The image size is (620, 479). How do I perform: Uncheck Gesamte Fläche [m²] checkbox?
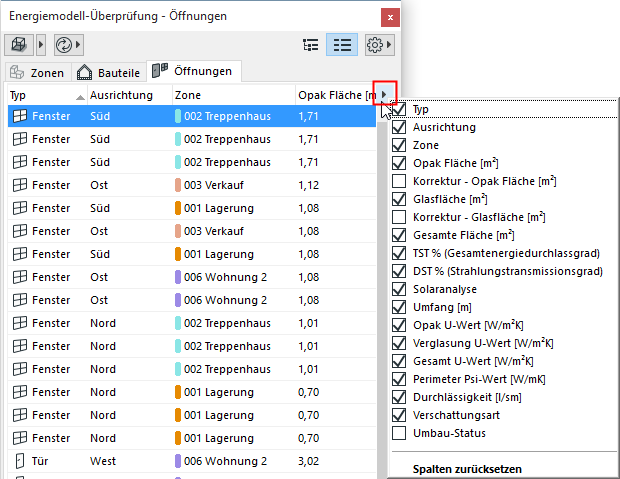click(x=399, y=235)
